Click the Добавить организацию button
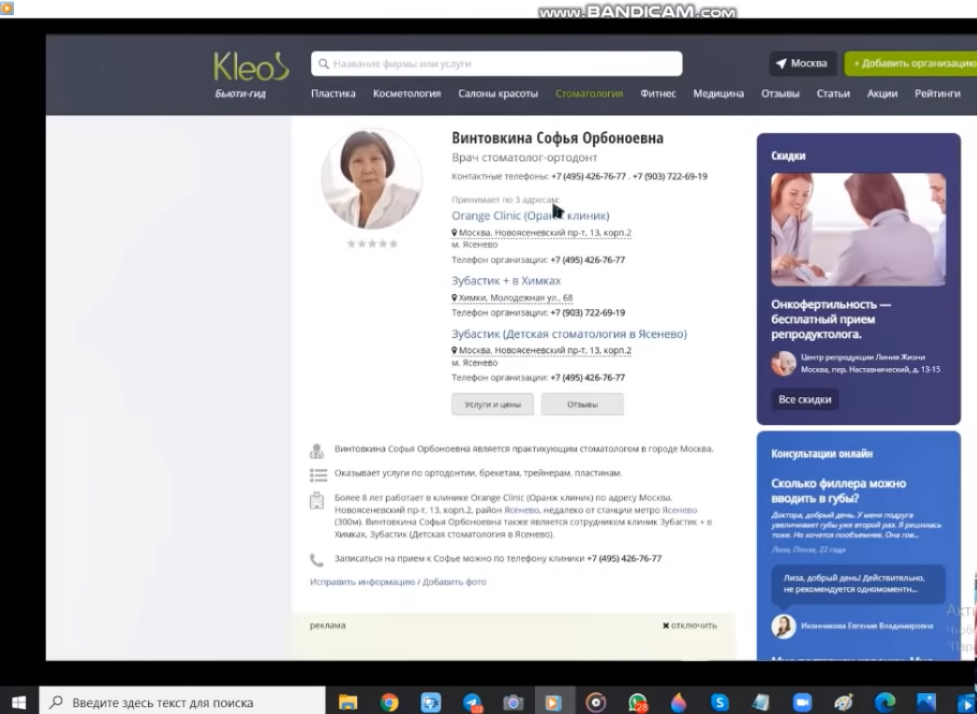The width and height of the screenshot is (977, 714). pyautogui.click(x=910, y=64)
